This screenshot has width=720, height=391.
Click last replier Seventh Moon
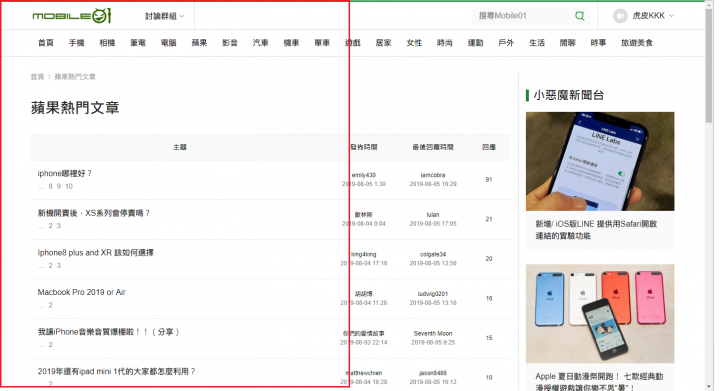click(x=433, y=334)
